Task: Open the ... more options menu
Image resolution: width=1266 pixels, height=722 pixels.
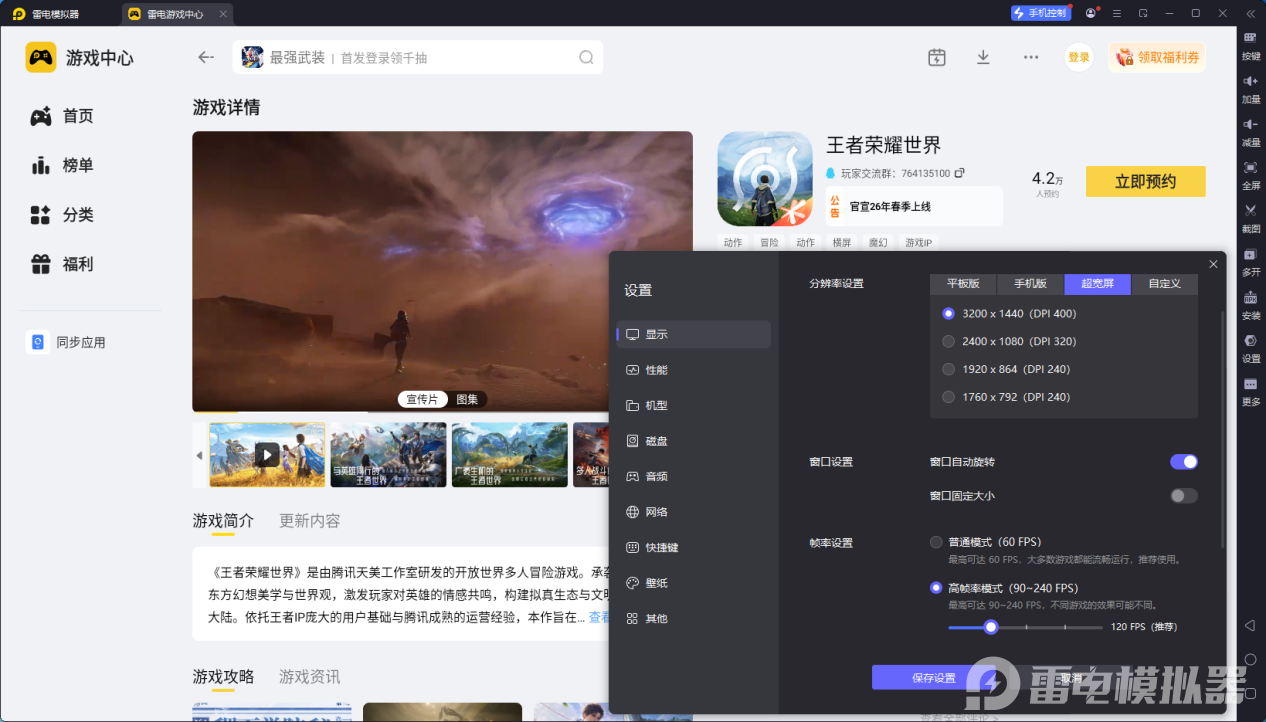Action: point(1030,57)
